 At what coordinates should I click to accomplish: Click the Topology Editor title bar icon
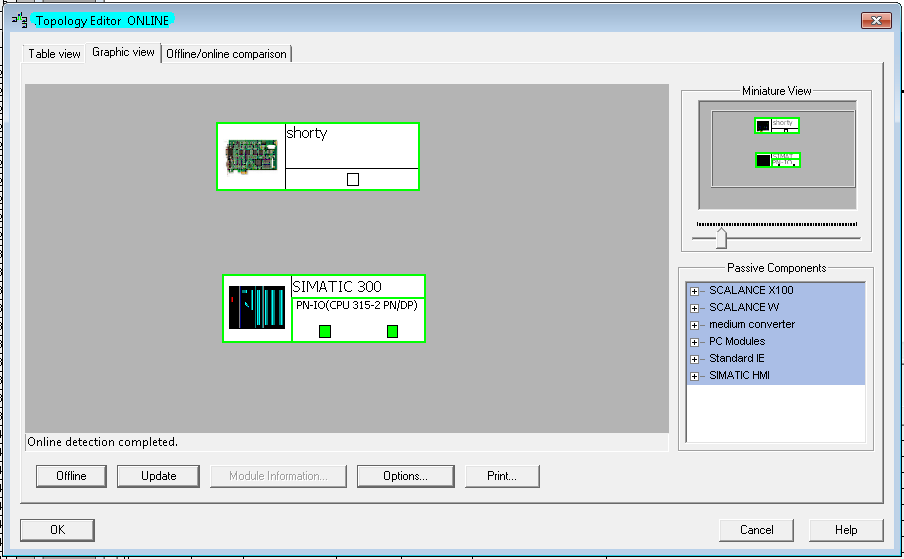pyautogui.click(x=19, y=20)
